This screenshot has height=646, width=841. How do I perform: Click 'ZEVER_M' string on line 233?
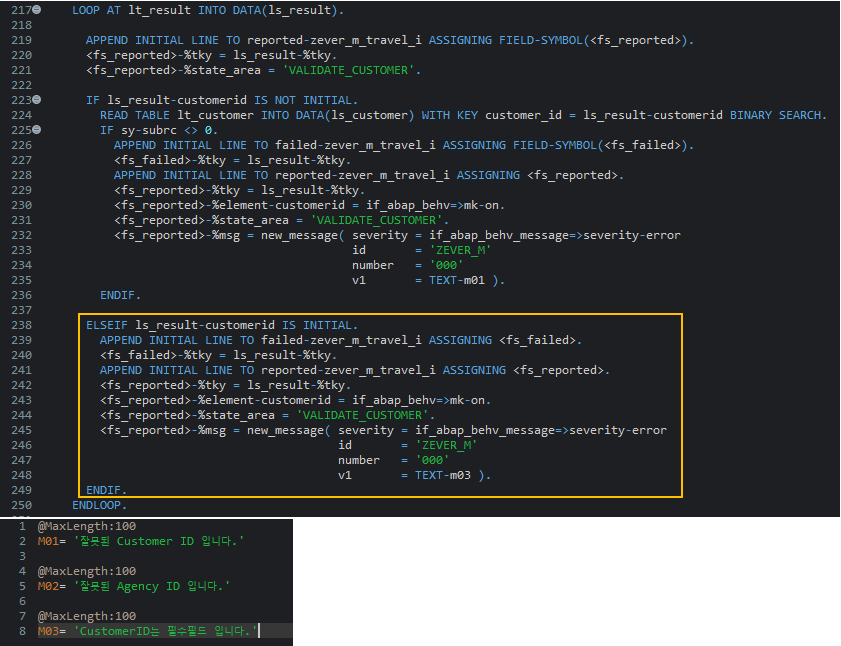[460, 250]
